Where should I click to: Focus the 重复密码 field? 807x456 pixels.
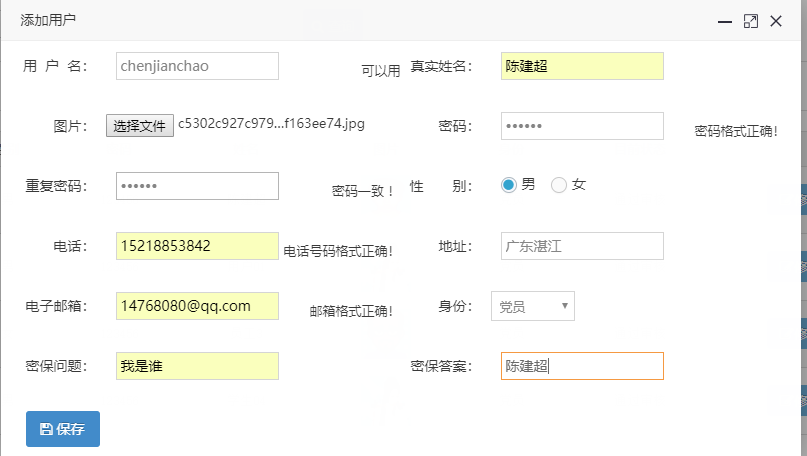tap(197, 186)
